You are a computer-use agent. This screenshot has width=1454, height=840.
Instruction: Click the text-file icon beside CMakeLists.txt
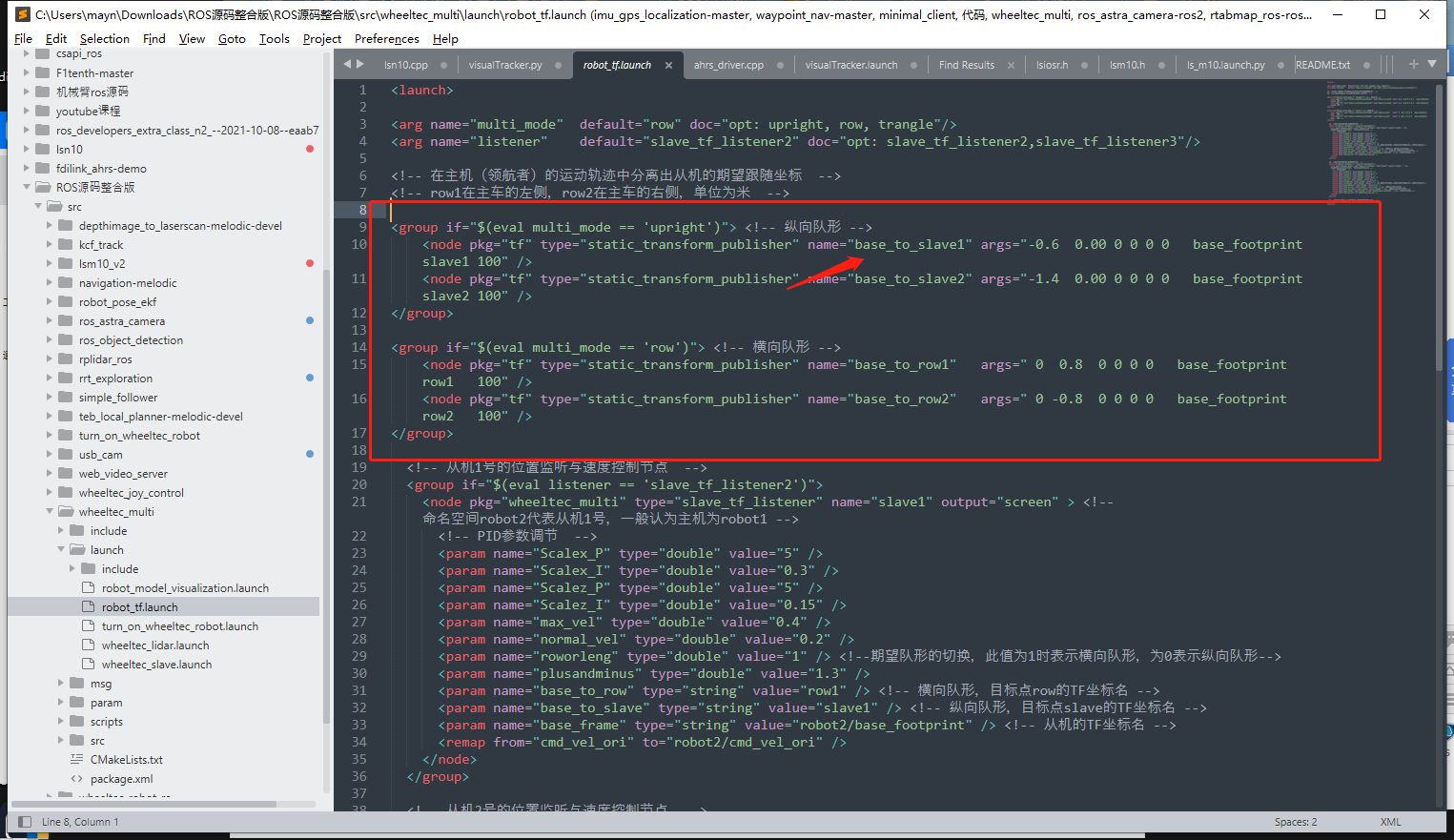[77, 760]
